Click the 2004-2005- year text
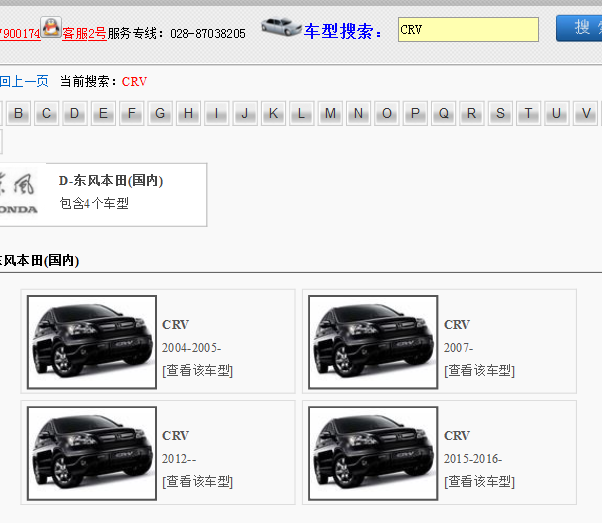Viewport: 602px width, 523px height. pyautogui.click(x=192, y=348)
